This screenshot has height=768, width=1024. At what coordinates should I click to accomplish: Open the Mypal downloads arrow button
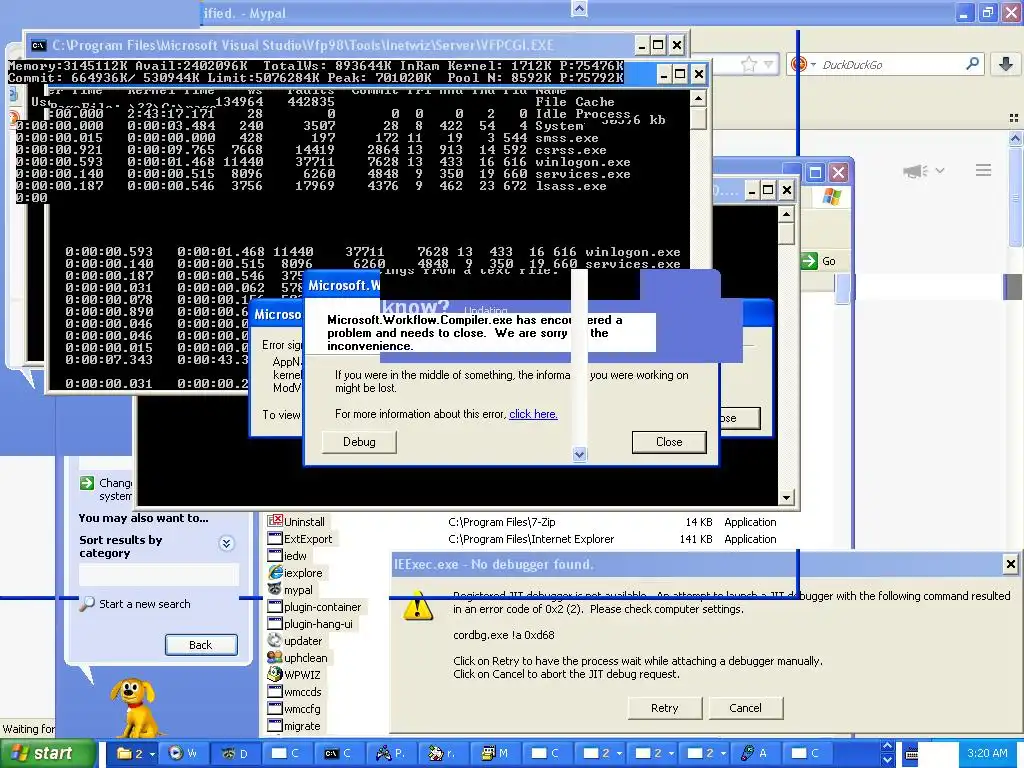click(1006, 64)
